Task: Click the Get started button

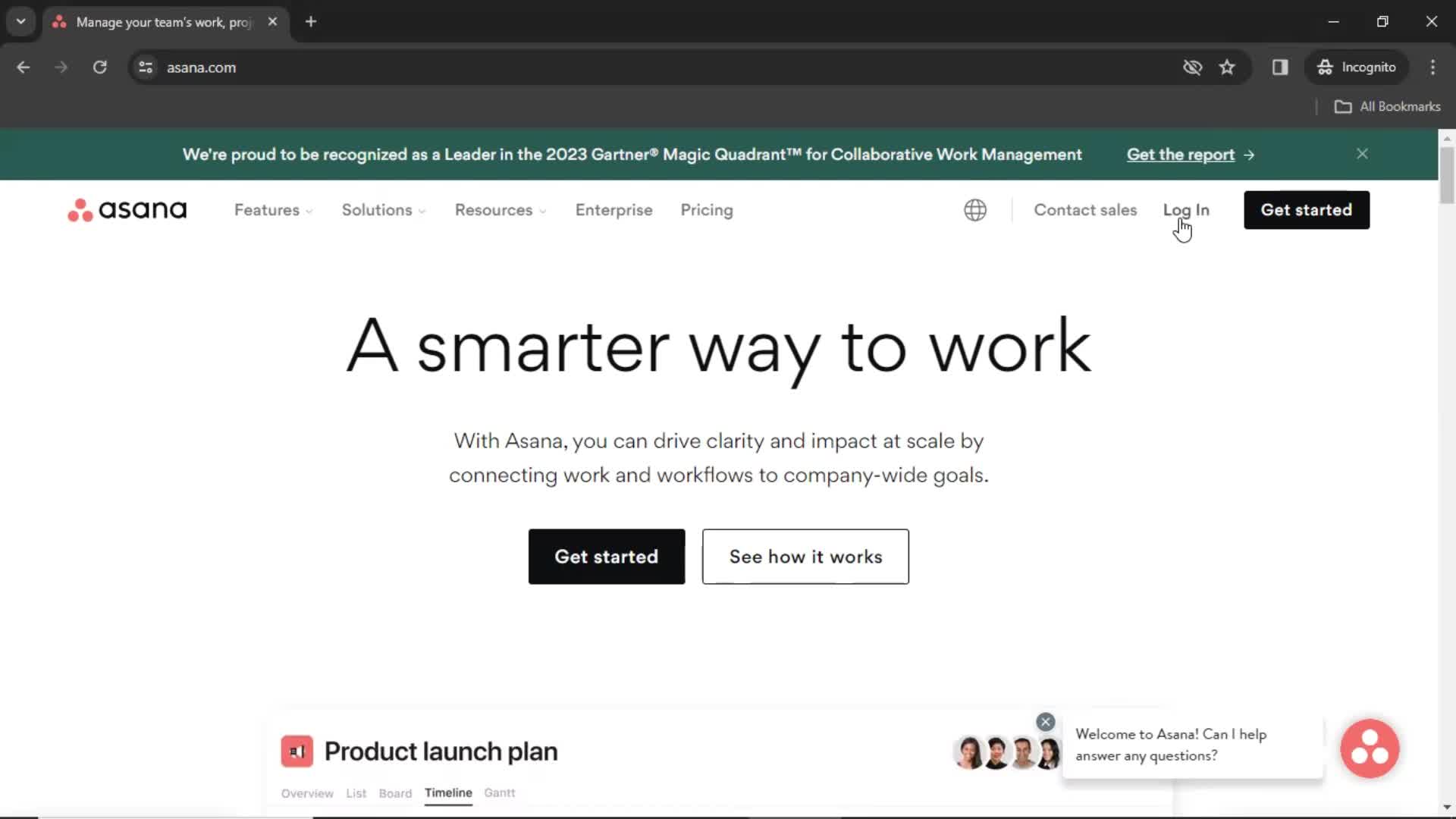Action: click(x=606, y=557)
